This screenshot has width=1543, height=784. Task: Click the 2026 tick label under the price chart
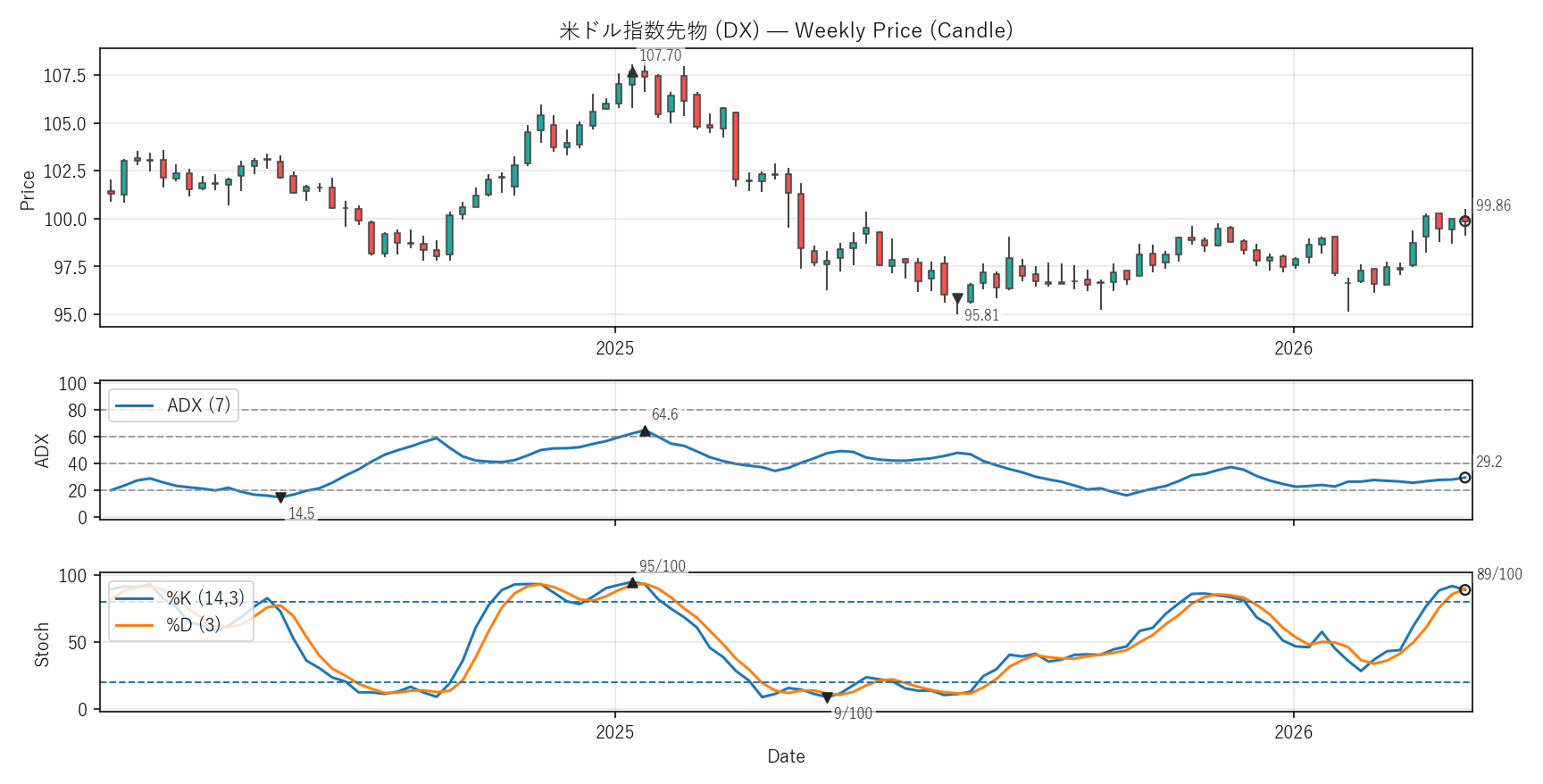click(x=1293, y=348)
